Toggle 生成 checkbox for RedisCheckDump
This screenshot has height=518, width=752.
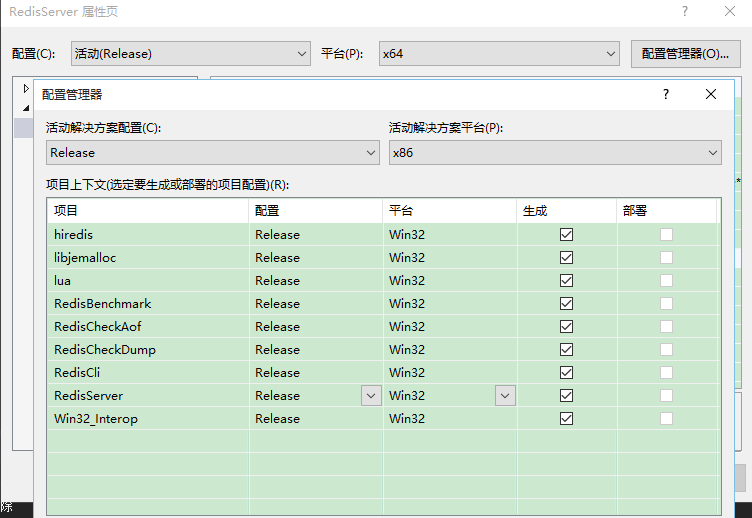pos(566,350)
